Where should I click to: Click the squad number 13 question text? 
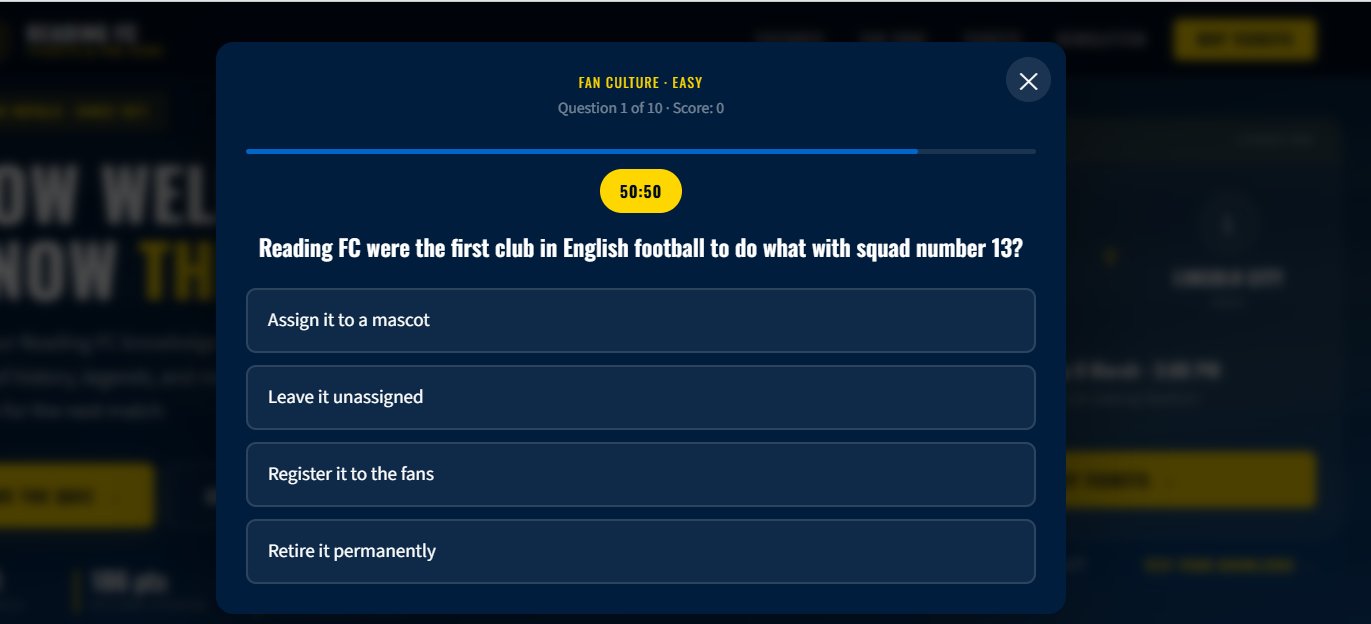[x=640, y=247]
